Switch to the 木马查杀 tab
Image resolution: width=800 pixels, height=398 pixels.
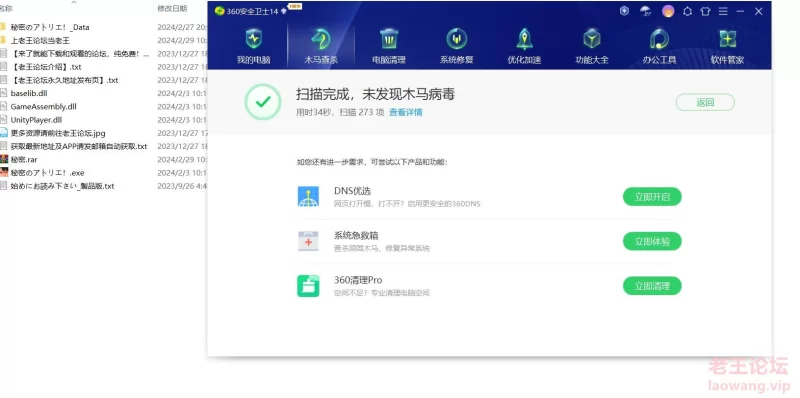click(321, 46)
